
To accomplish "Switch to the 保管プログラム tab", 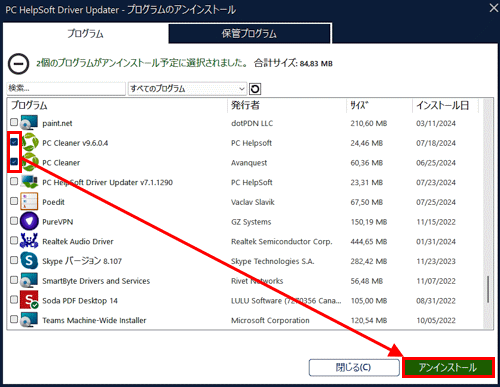I will tap(249, 34).
